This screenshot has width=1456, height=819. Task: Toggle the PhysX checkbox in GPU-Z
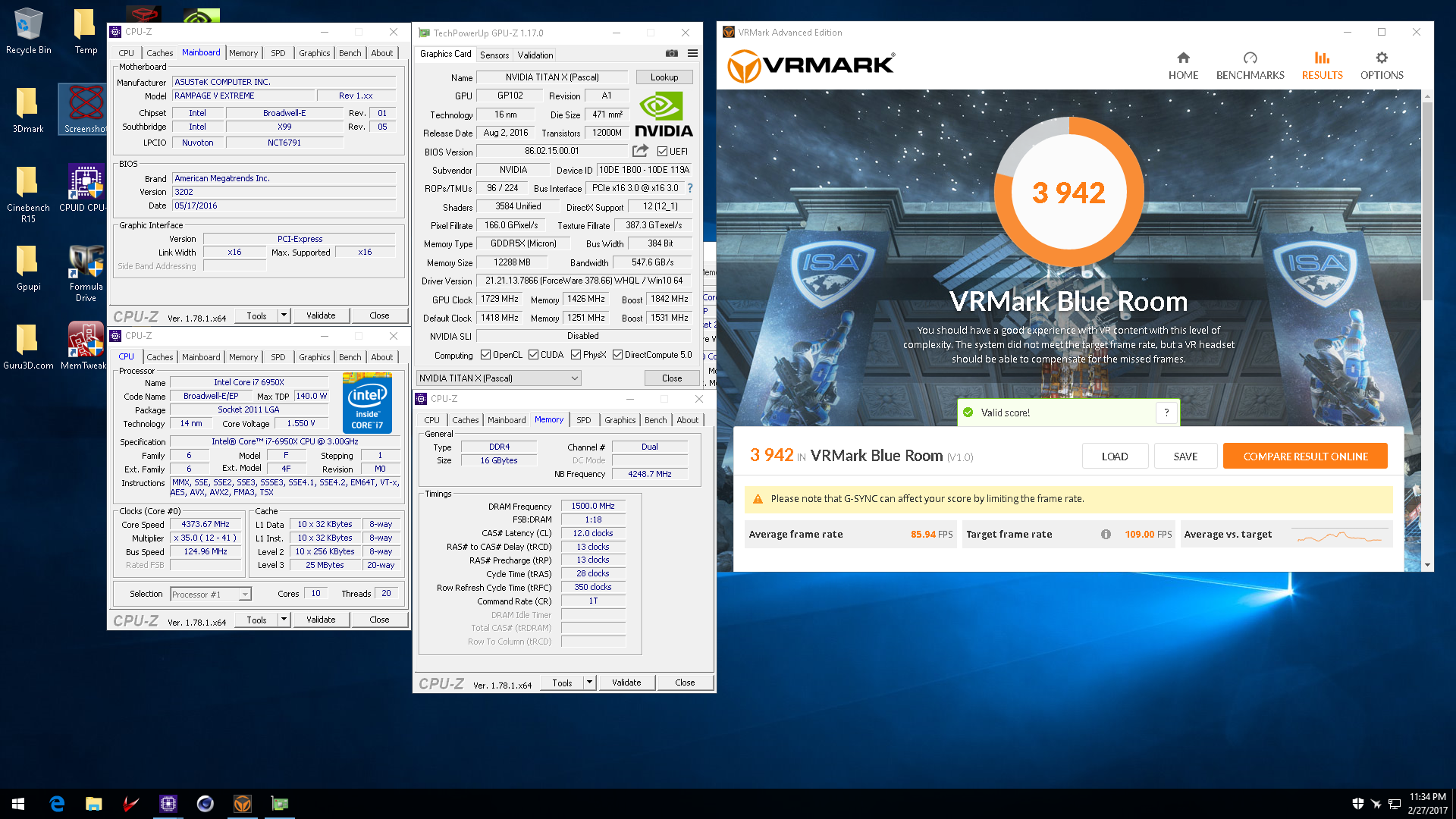576,355
